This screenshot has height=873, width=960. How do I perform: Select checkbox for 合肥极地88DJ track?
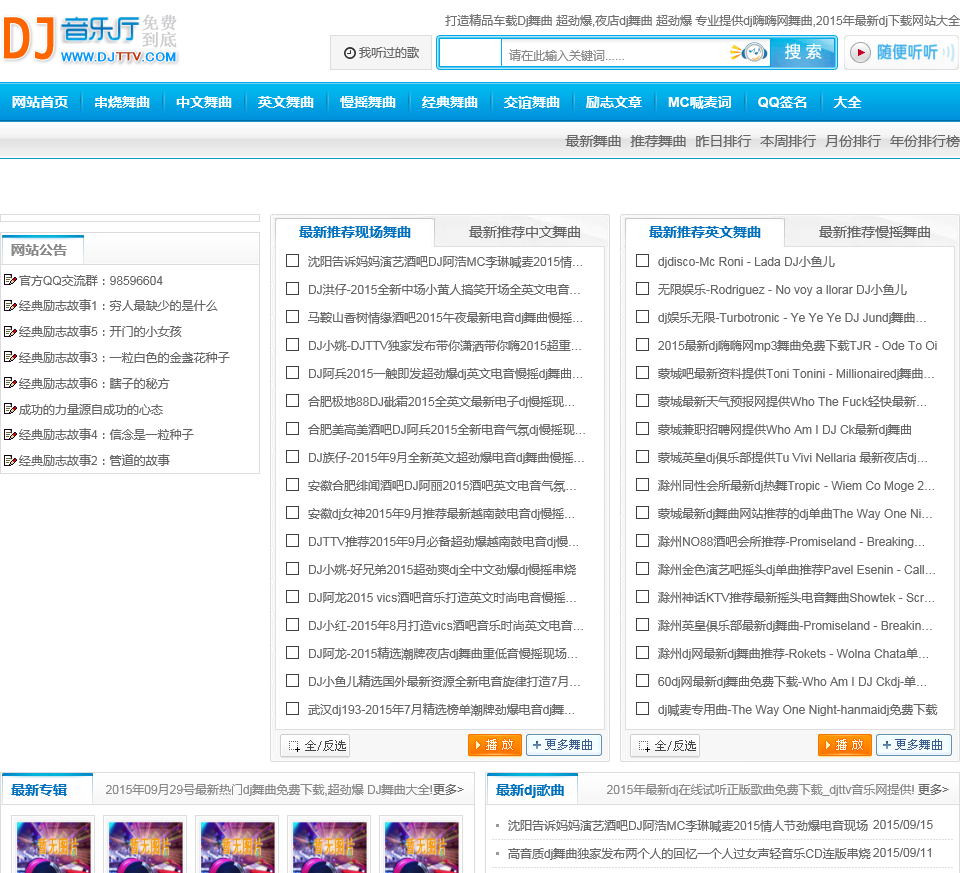pos(293,400)
